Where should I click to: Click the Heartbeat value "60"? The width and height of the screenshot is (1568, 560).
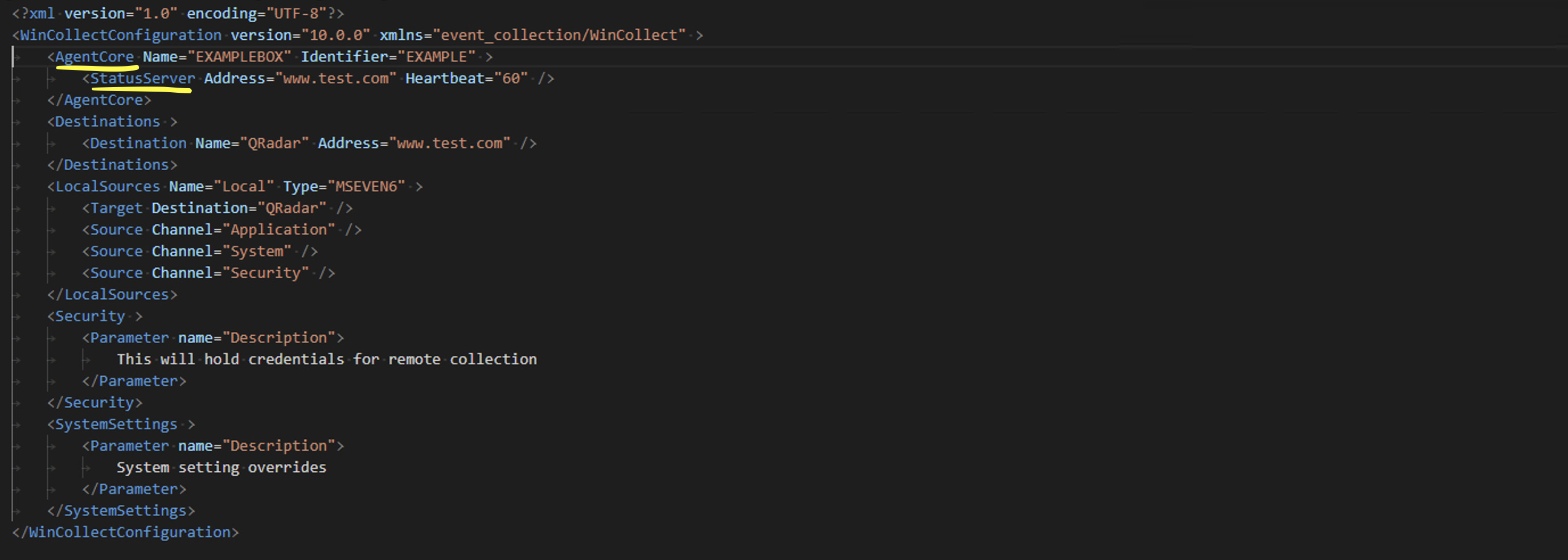tap(511, 79)
